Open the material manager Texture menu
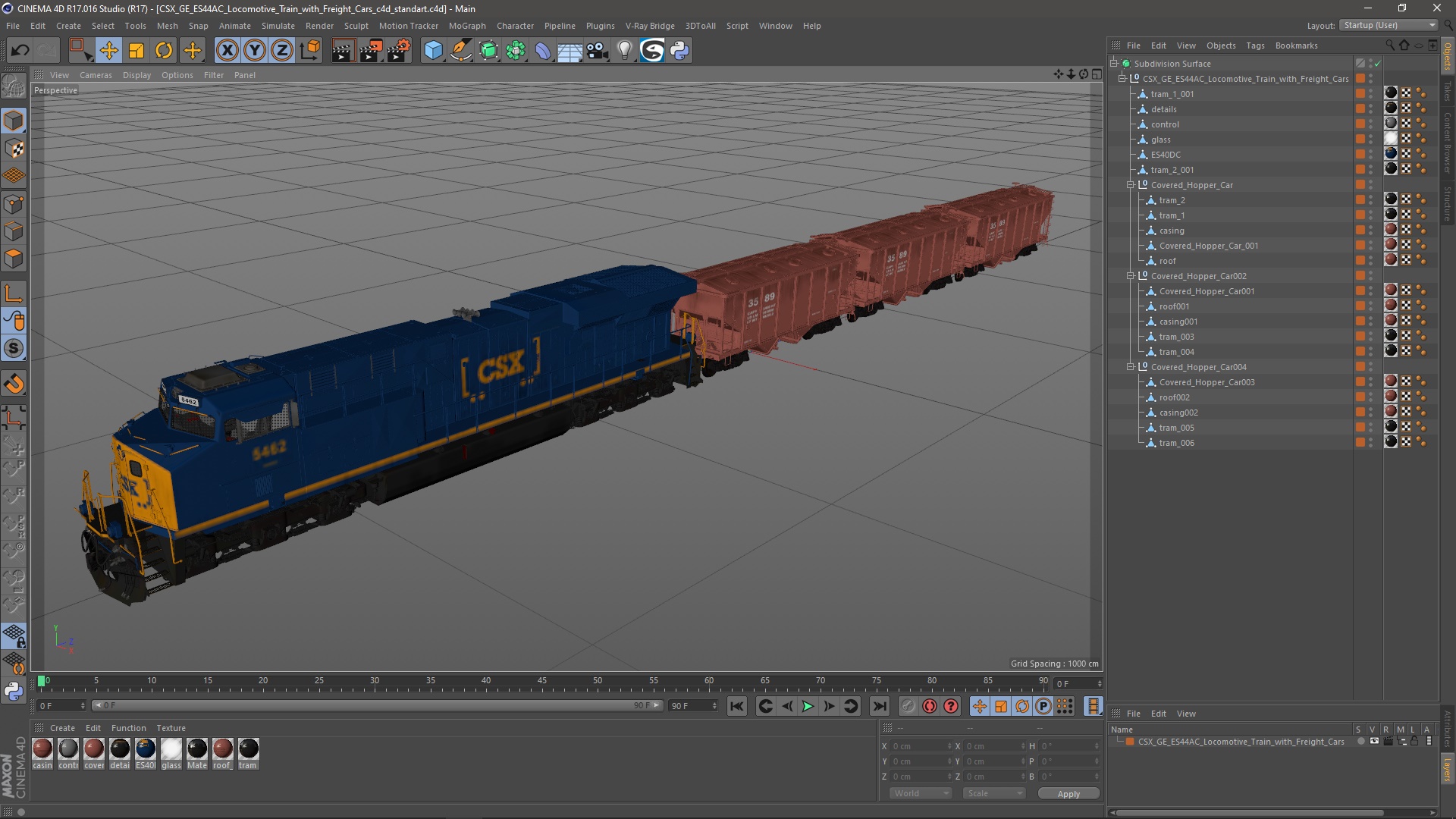Viewport: 1456px width, 819px height. pos(171,728)
